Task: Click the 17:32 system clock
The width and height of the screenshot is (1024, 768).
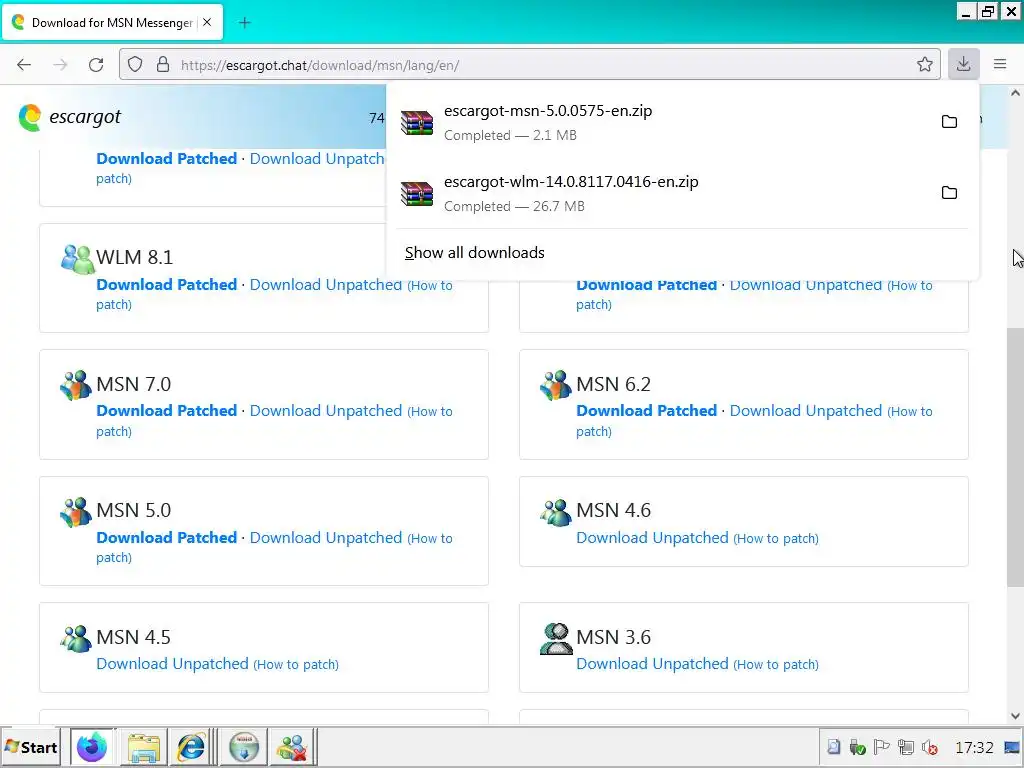Action: (974, 747)
